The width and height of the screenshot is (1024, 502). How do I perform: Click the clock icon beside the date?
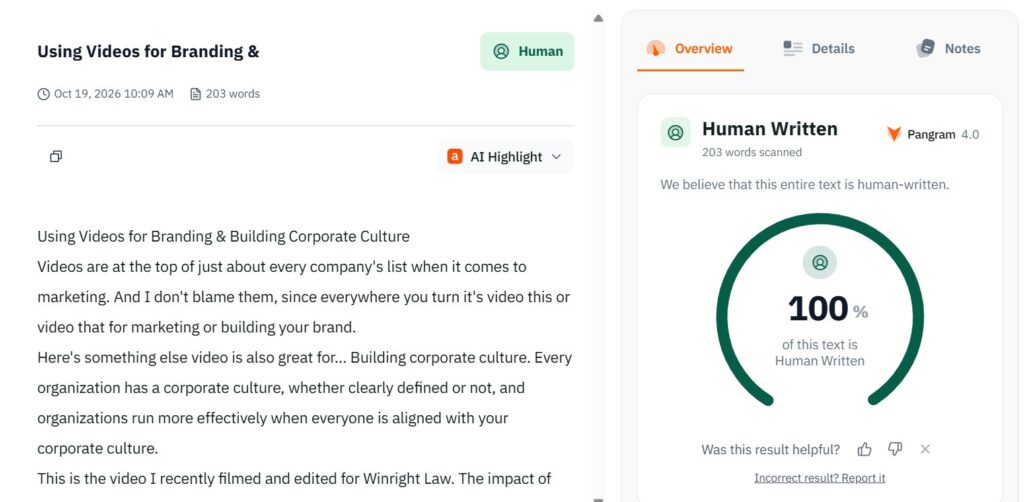[x=44, y=94]
